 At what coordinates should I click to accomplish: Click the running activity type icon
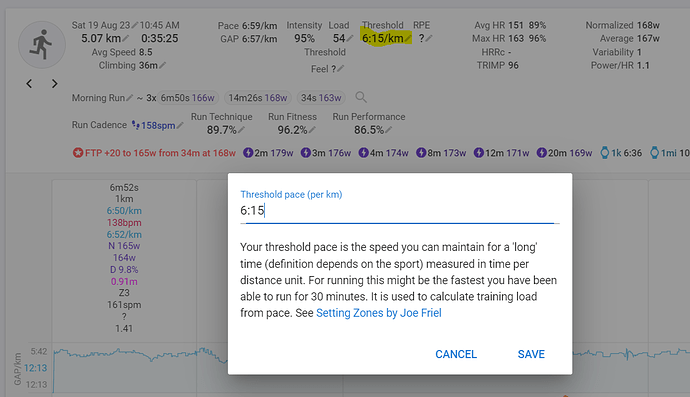click(x=42, y=44)
